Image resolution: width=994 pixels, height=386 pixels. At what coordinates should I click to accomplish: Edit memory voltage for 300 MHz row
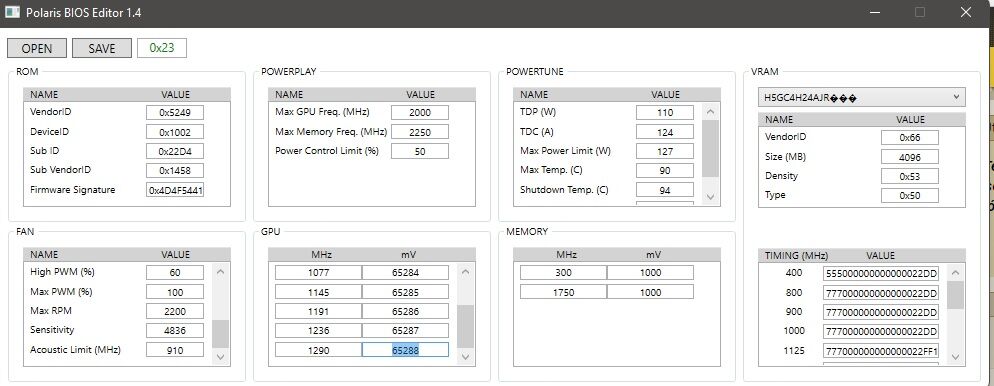(650, 273)
